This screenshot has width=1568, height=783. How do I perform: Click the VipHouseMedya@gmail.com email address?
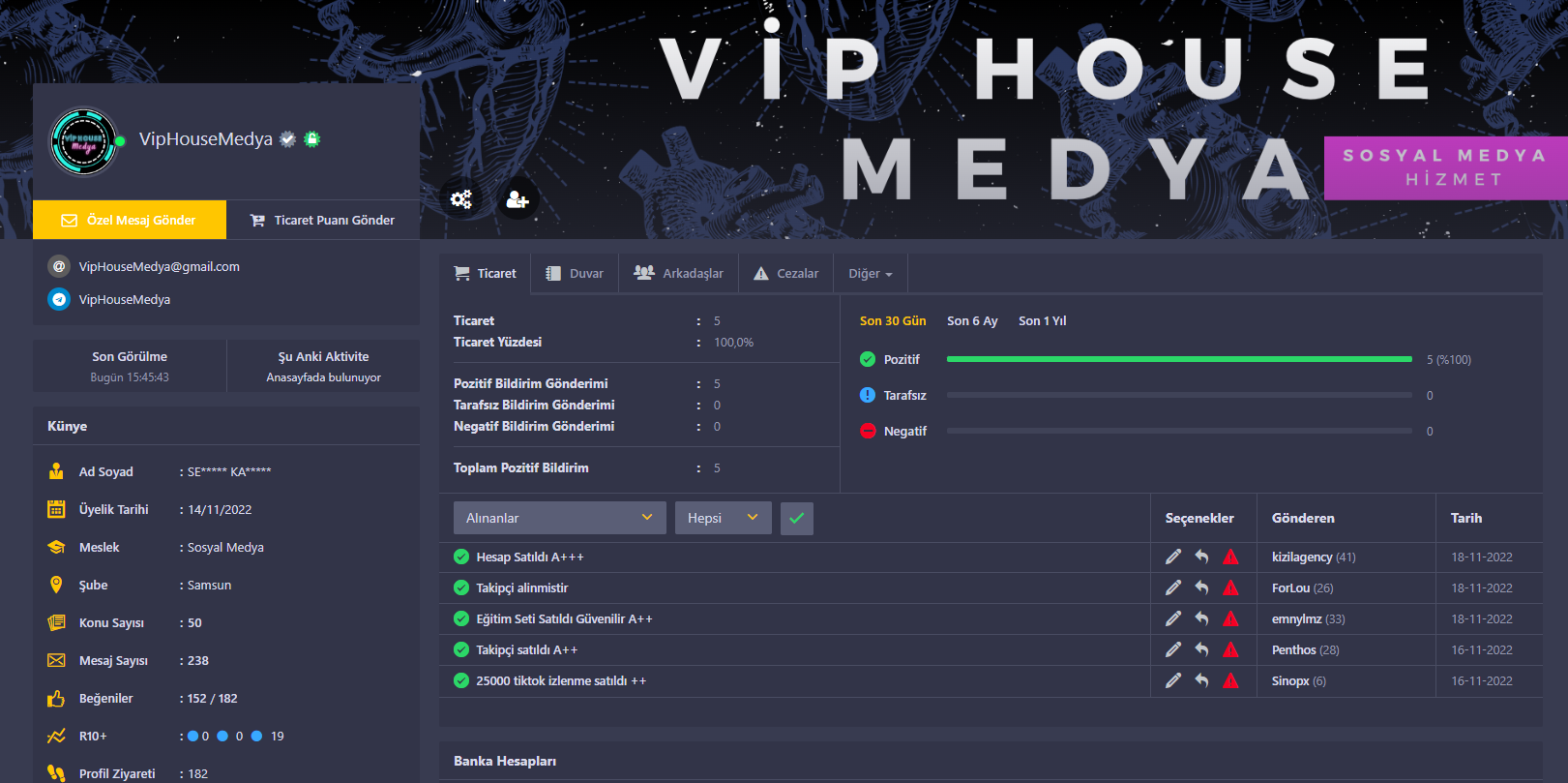[x=160, y=266]
